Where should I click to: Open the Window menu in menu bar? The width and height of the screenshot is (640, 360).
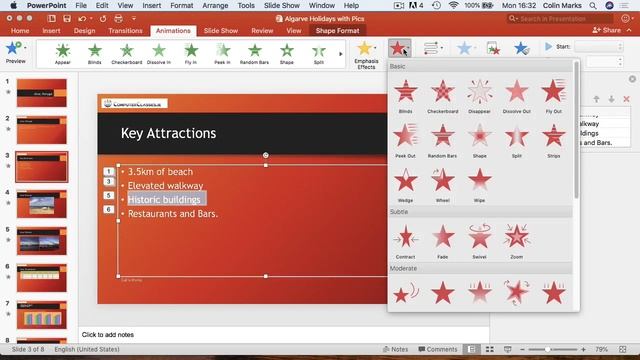(321, 6)
